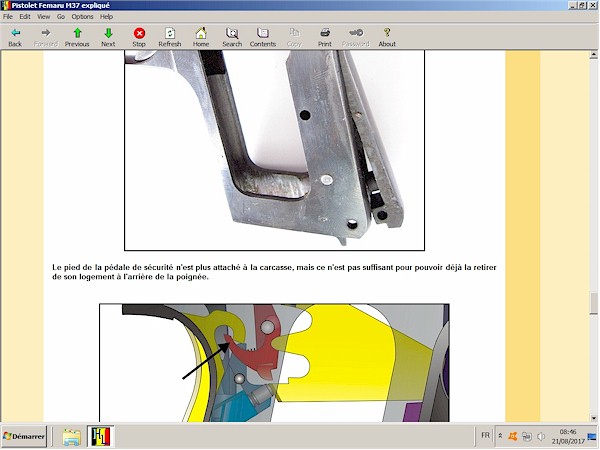This screenshot has width=600, height=450.
Task: Open the Edit menu
Action: pyautogui.click(x=25, y=16)
